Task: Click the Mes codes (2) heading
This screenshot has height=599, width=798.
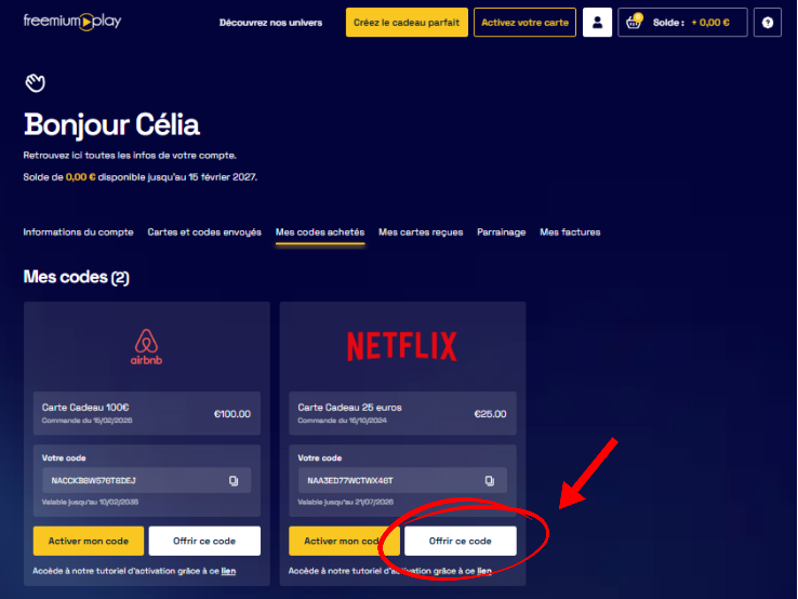Action: click(x=76, y=277)
